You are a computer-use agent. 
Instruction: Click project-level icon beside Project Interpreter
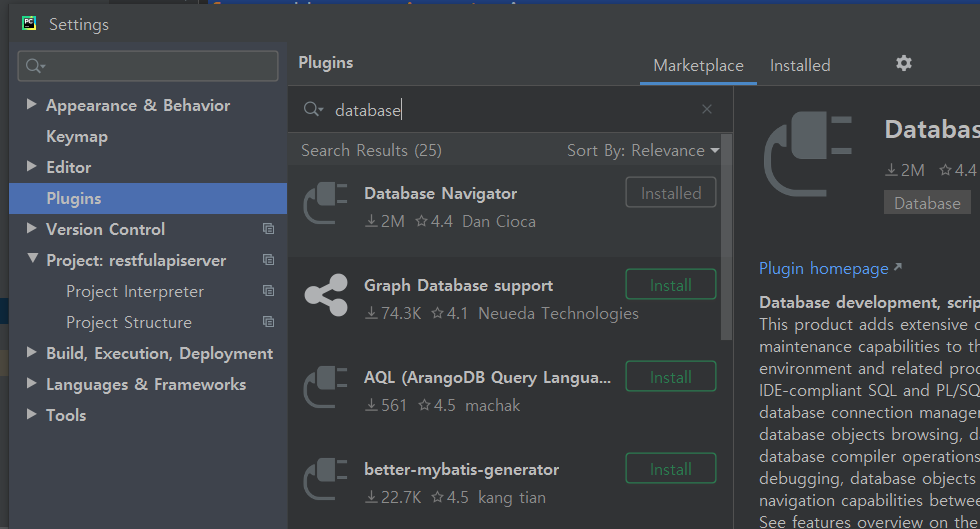269,291
